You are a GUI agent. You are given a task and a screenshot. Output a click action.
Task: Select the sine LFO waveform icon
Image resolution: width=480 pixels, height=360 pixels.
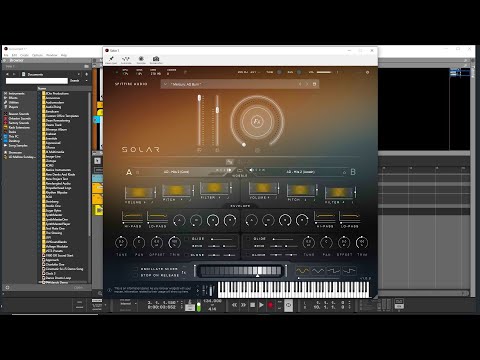(x=303, y=271)
